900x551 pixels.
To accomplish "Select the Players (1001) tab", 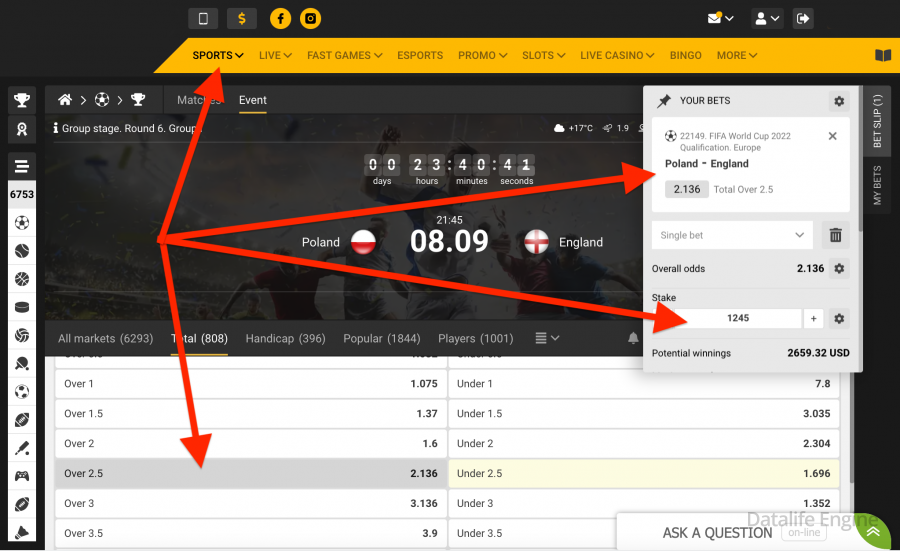I will [x=476, y=339].
